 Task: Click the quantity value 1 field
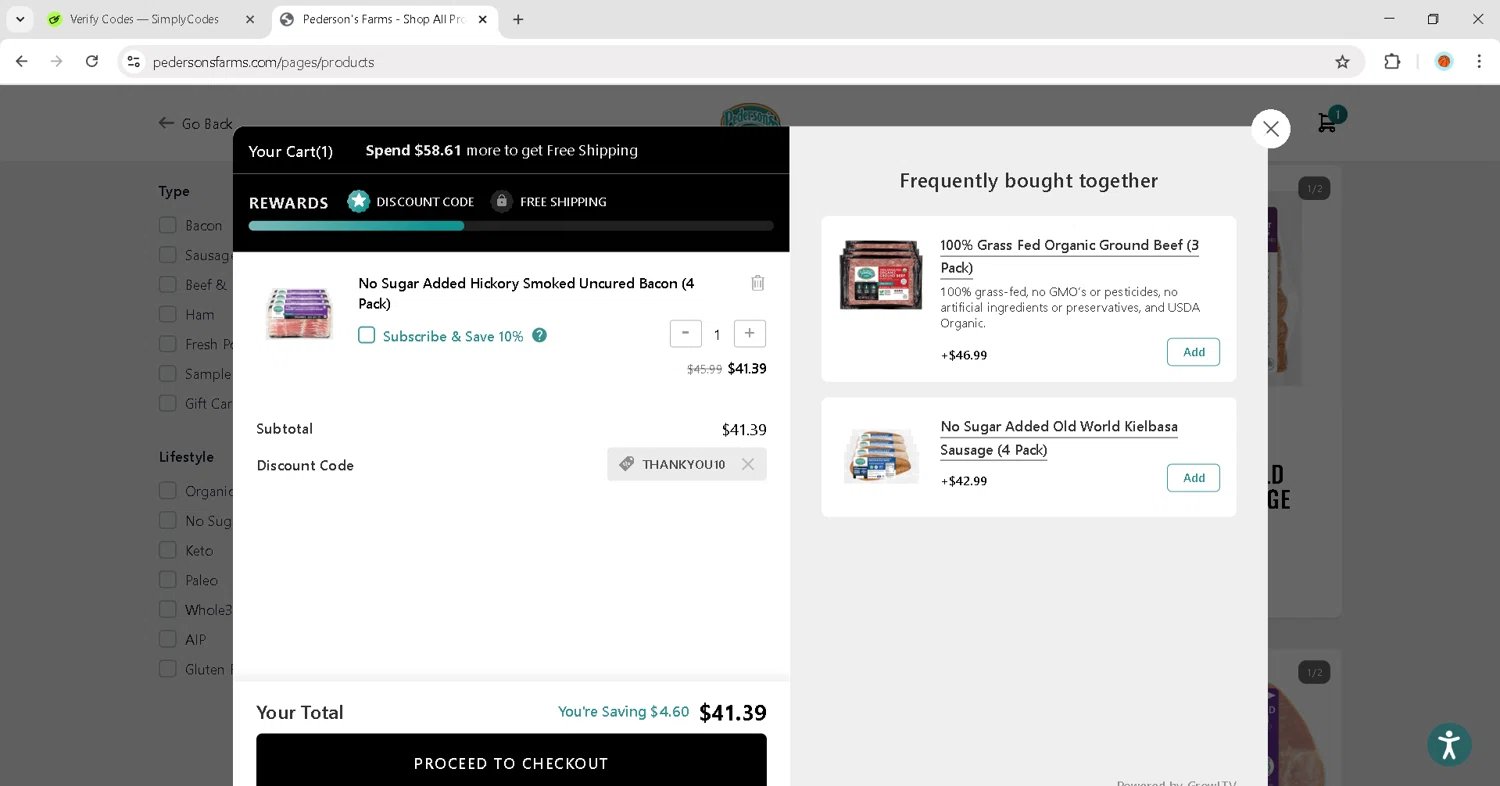[x=717, y=334]
